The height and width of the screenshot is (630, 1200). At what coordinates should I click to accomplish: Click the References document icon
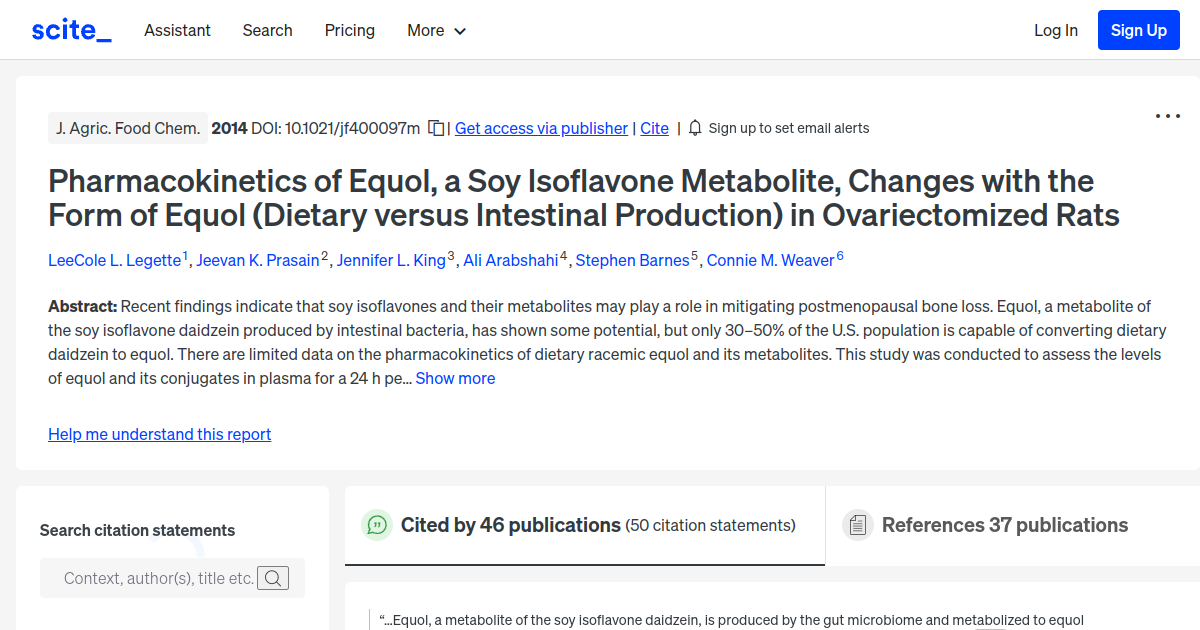[857, 524]
